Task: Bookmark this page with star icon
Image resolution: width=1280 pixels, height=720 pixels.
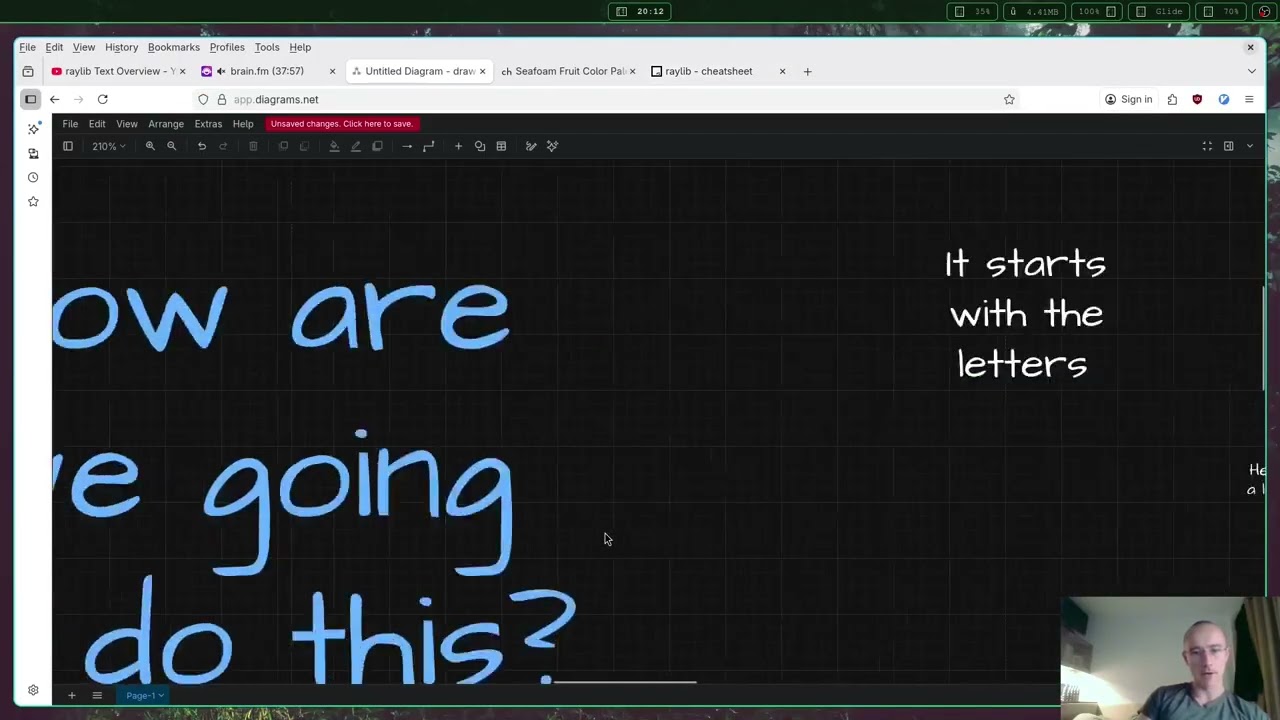Action: pos(1009,99)
